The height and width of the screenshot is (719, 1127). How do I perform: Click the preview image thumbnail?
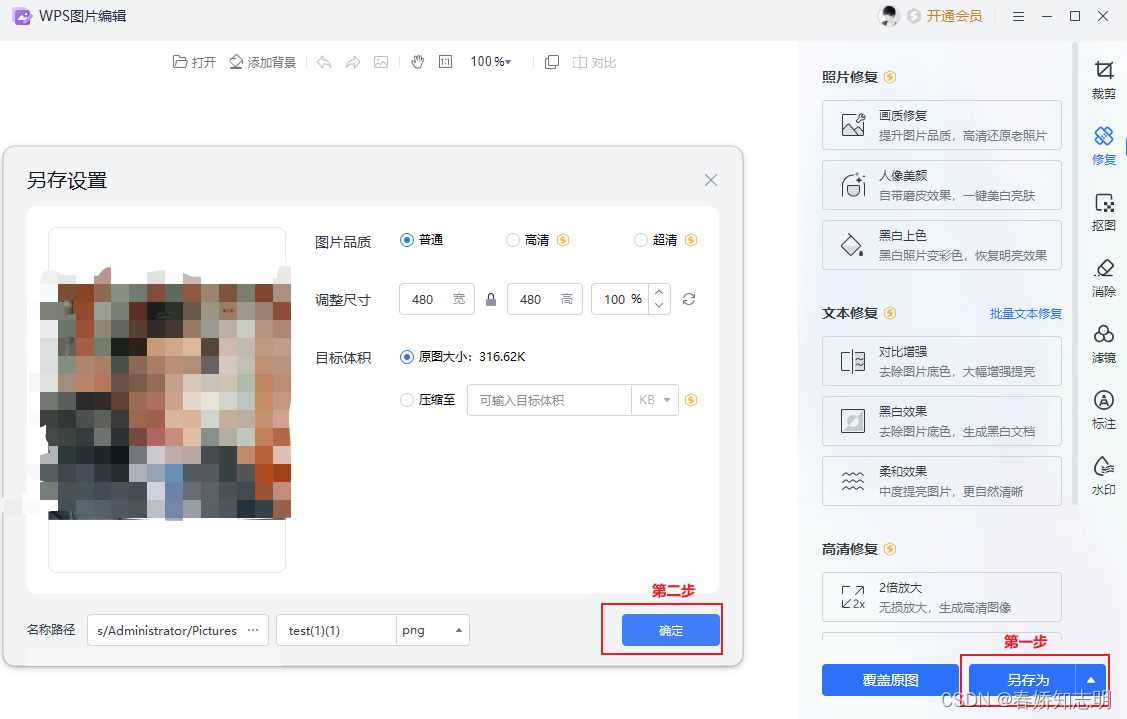click(167, 400)
